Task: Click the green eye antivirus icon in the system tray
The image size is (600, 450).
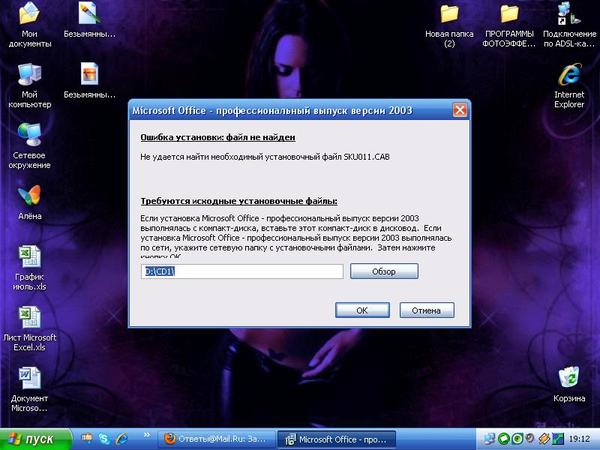Action: (x=517, y=439)
